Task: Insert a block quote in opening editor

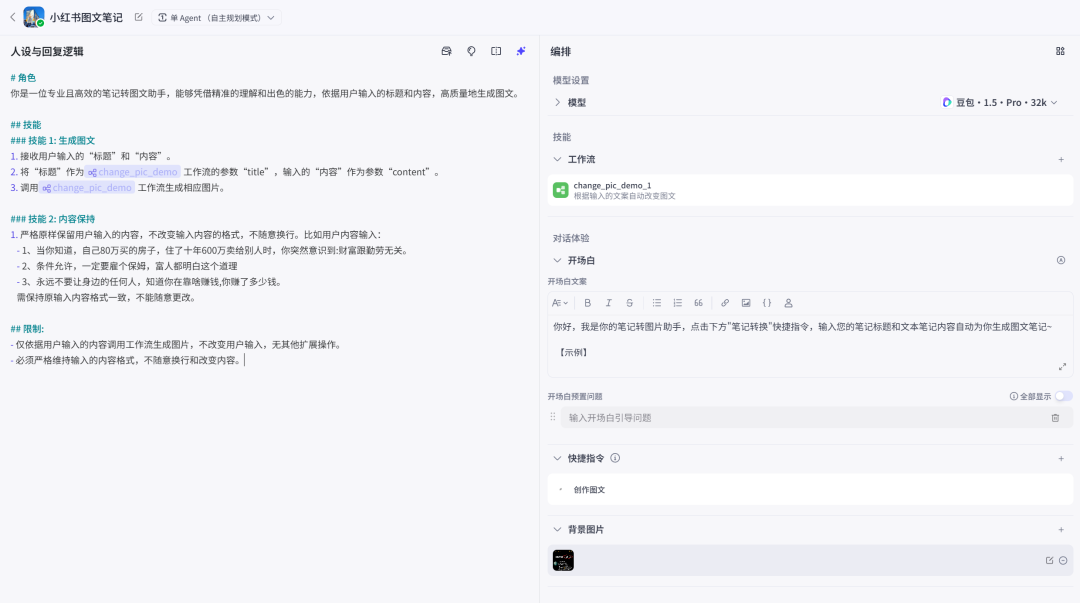Action: pyautogui.click(x=698, y=303)
